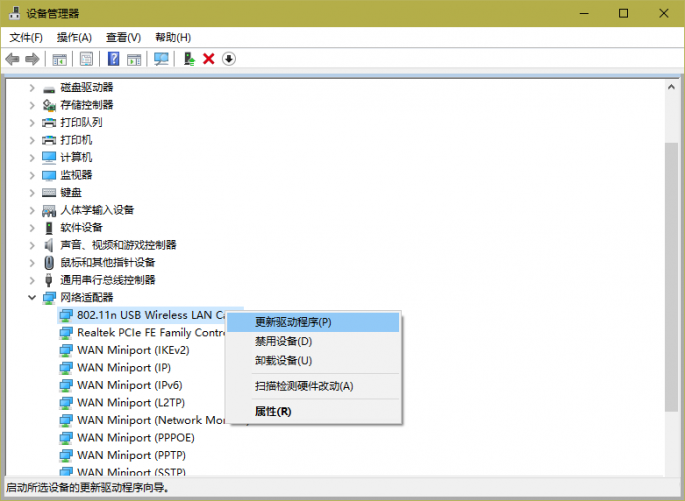This screenshot has width=685, height=501.
Task: Click the mouse icon for 鼠标和其他指针设备
Action: click(x=49, y=263)
